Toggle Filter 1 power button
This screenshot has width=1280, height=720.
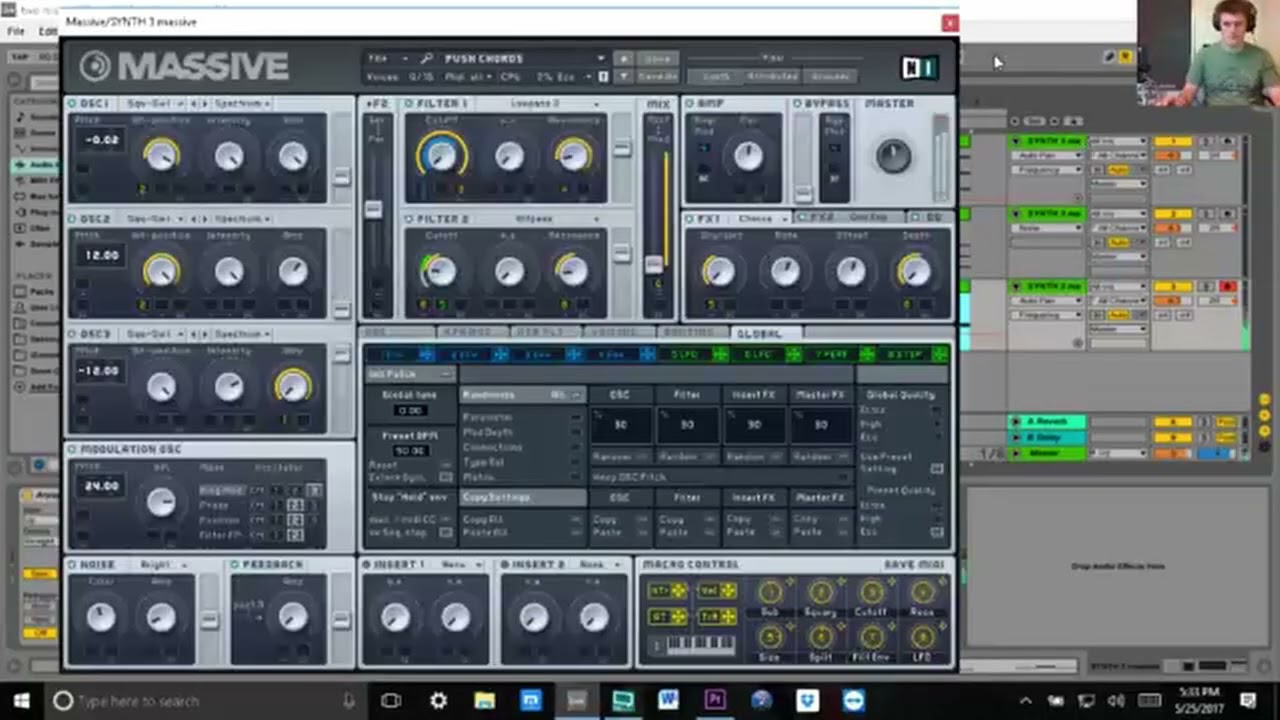pos(409,104)
